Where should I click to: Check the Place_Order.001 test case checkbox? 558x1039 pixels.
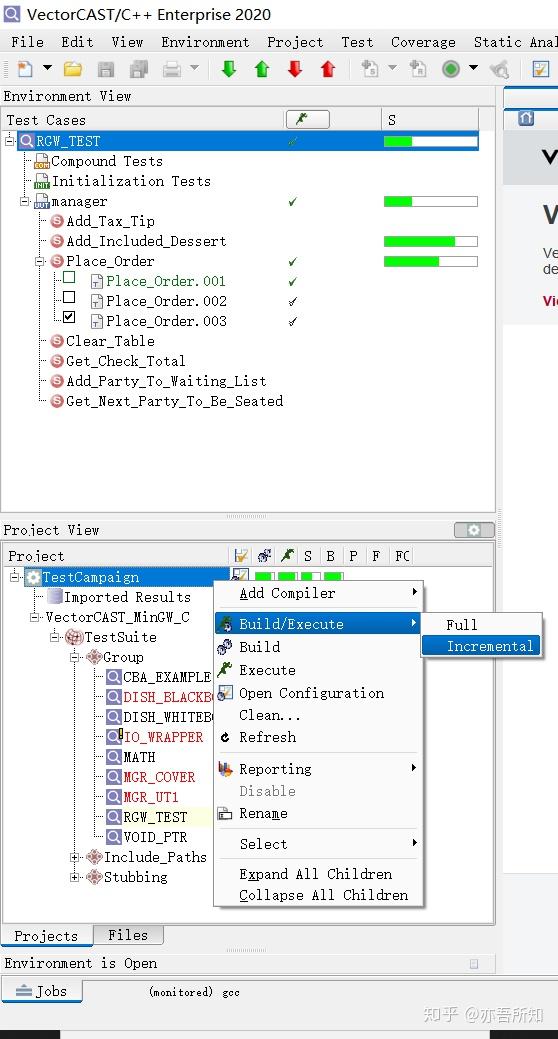click(x=69, y=278)
